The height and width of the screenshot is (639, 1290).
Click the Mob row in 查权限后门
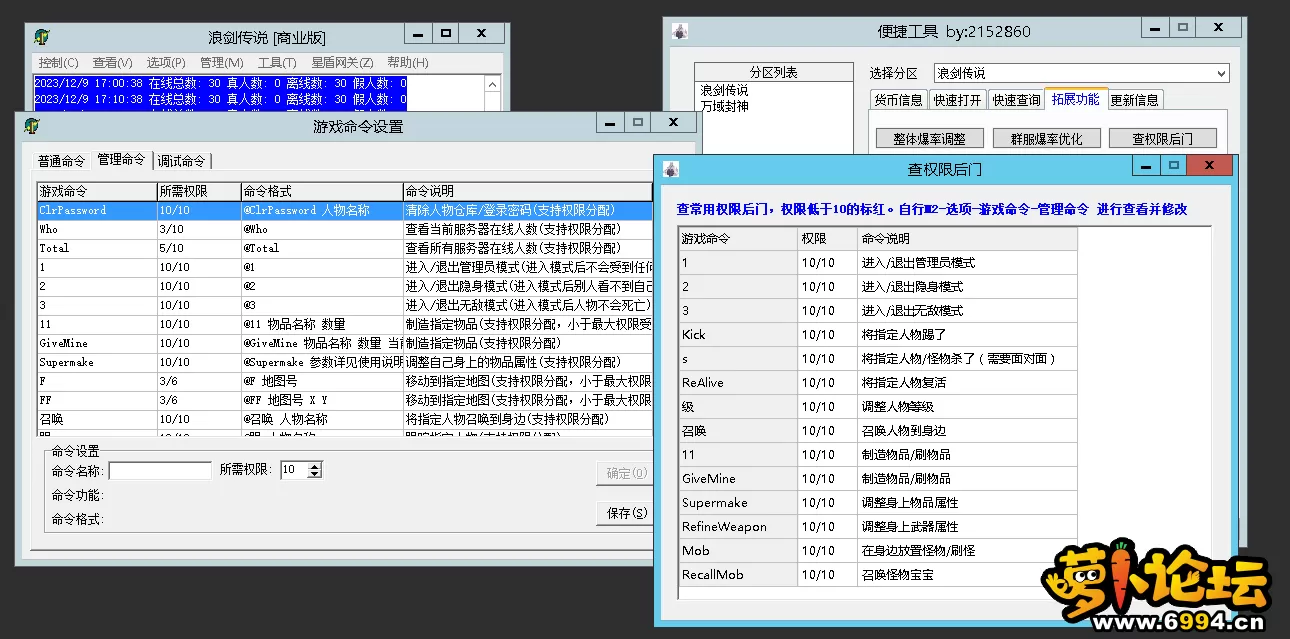(x=878, y=551)
